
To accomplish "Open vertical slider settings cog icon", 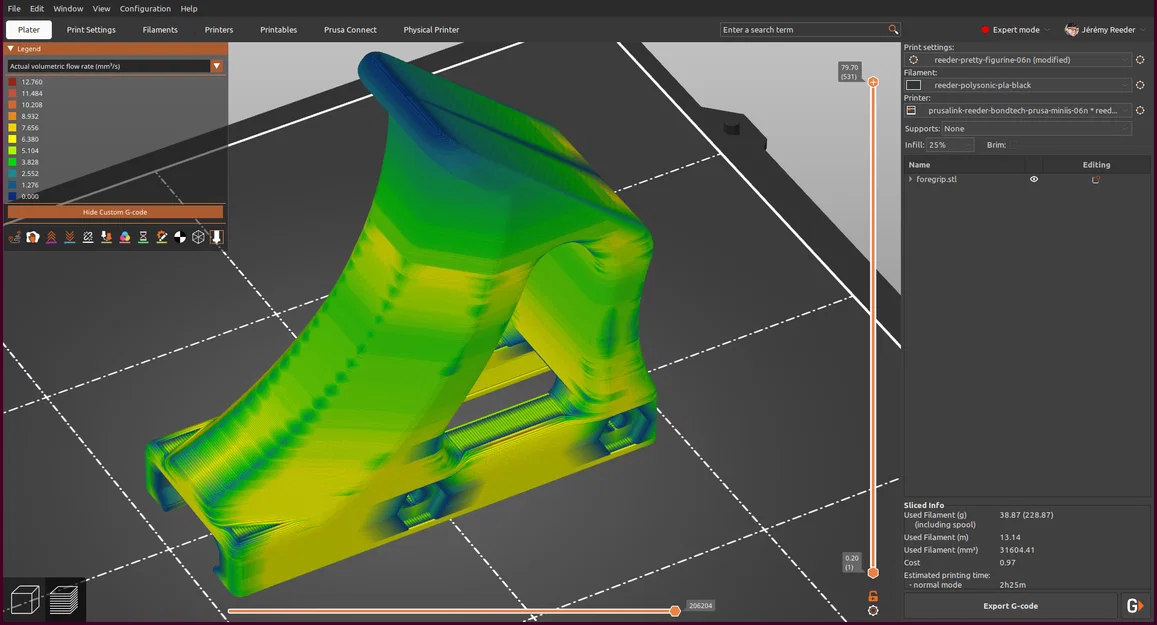I will (873, 611).
